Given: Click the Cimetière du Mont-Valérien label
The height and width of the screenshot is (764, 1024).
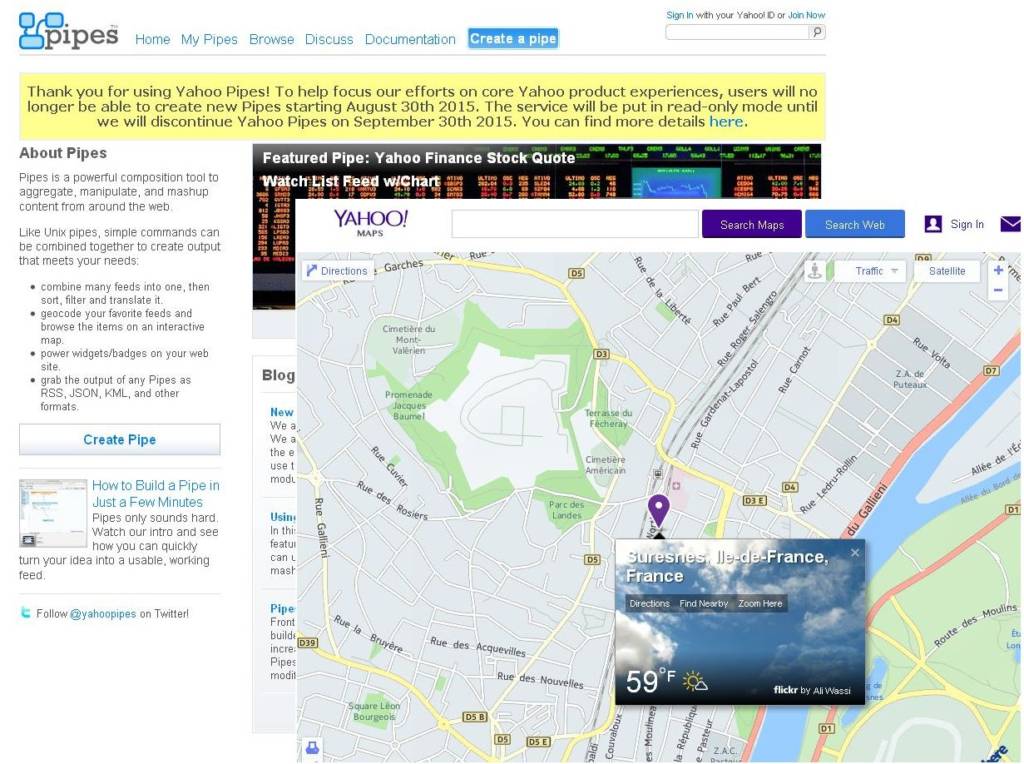Looking at the screenshot, I should coord(409,340).
